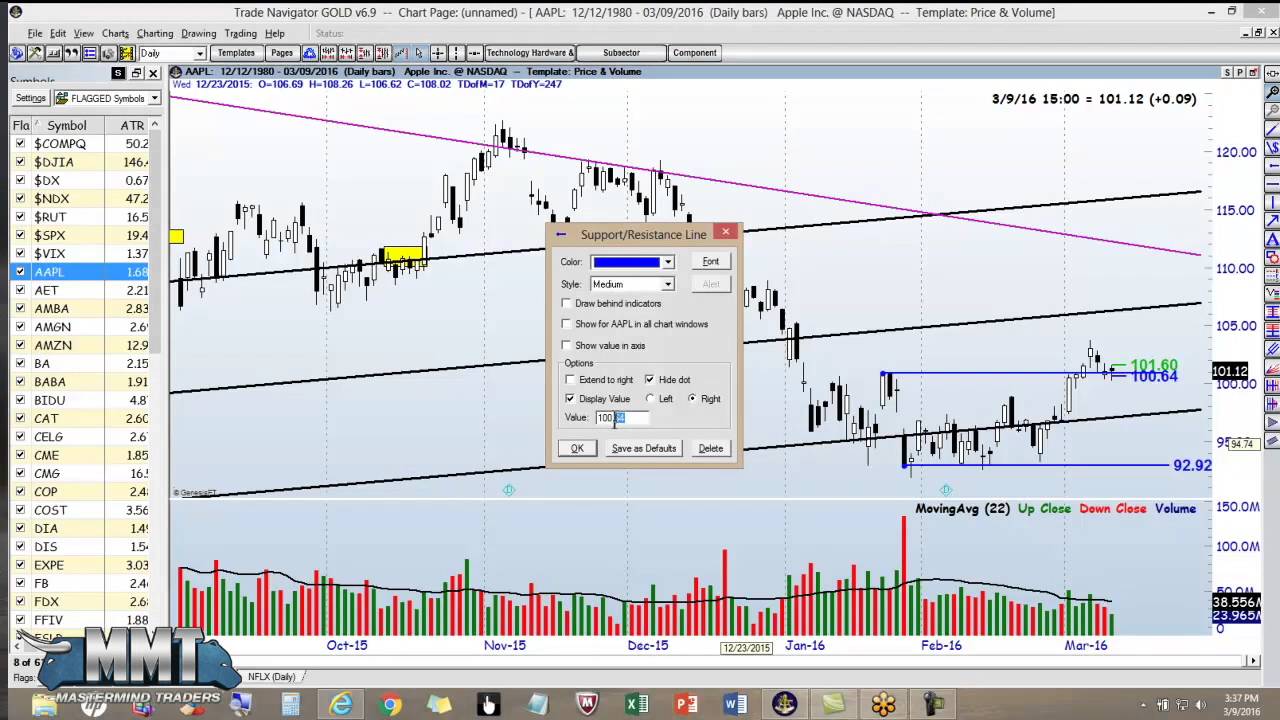1280x720 pixels.
Task: Open Google Chrome from the taskbar
Action: coord(391,705)
